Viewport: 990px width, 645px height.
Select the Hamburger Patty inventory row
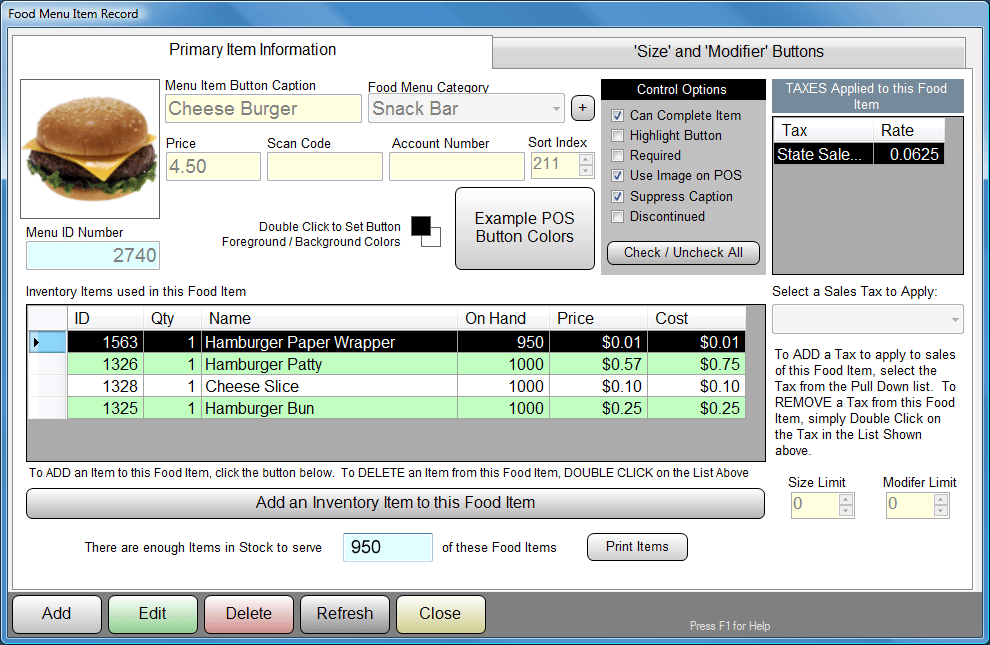300,364
